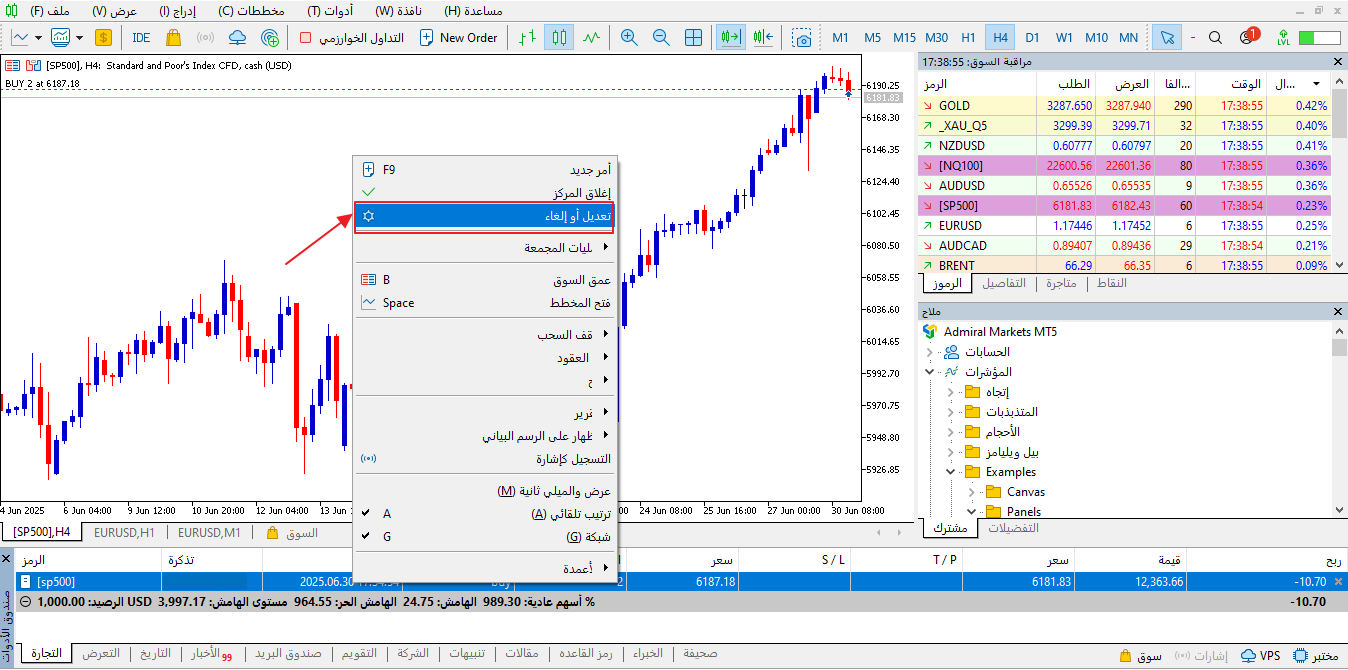Toggle chart shift from right edge
The image size is (1348, 670).
pos(764,37)
